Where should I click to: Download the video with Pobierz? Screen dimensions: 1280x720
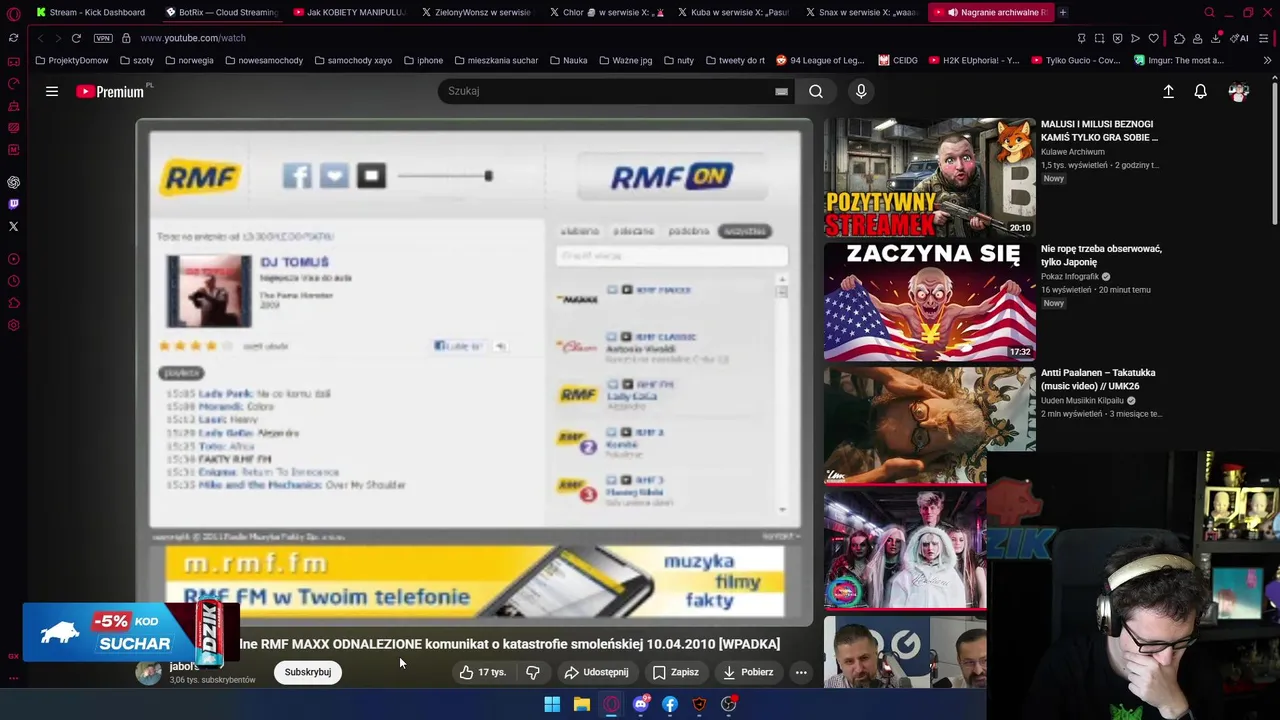748,672
